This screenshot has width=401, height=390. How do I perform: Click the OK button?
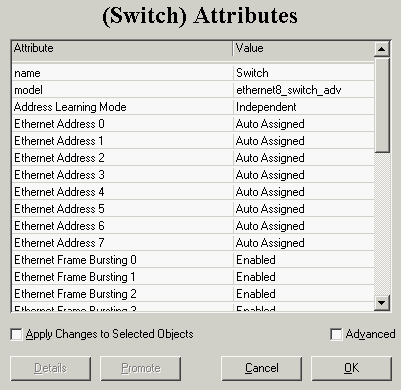coord(352,368)
